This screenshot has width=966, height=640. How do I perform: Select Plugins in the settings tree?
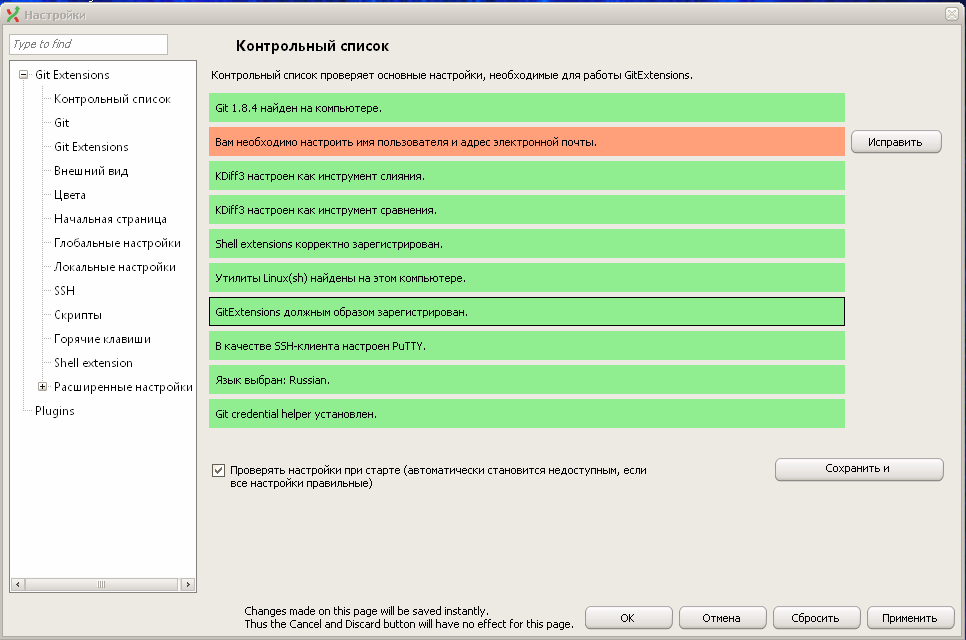click(54, 411)
